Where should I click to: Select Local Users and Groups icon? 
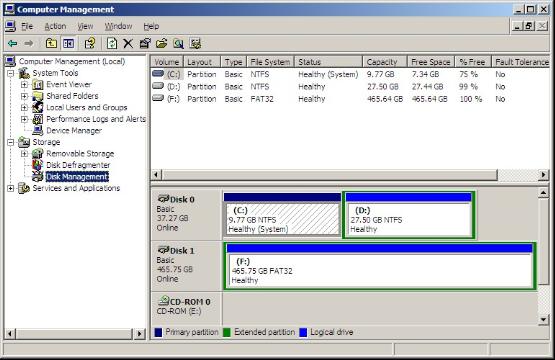[38, 108]
